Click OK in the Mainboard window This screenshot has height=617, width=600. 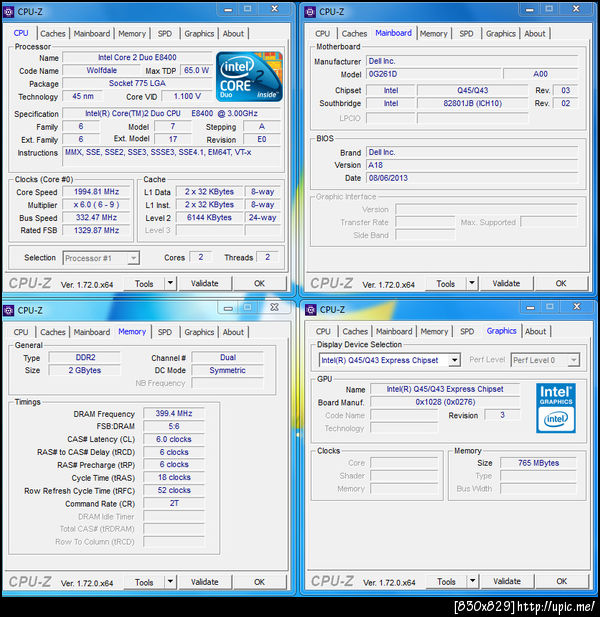tap(561, 283)
